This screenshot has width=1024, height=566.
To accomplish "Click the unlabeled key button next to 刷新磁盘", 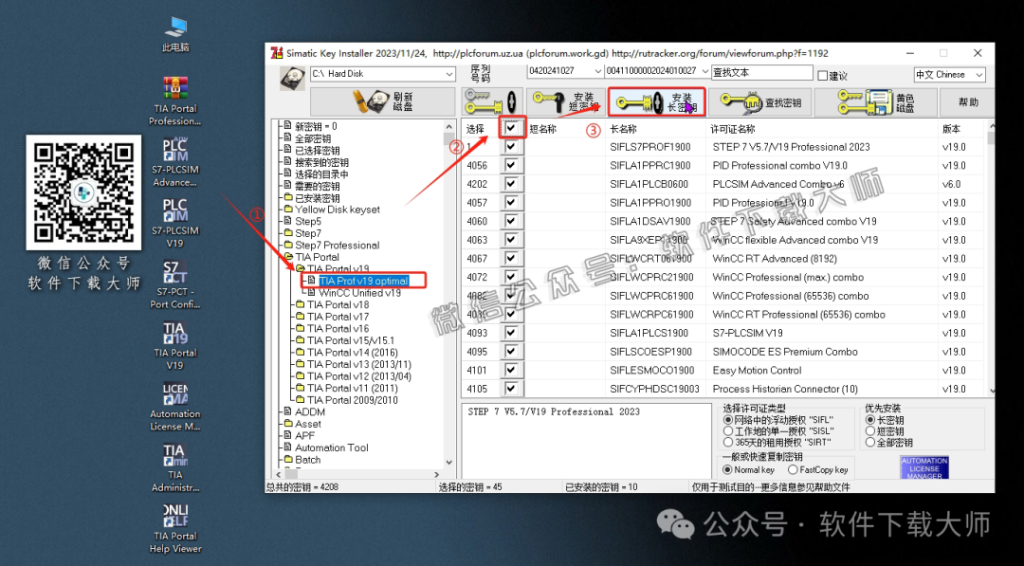I will [492, 102].
